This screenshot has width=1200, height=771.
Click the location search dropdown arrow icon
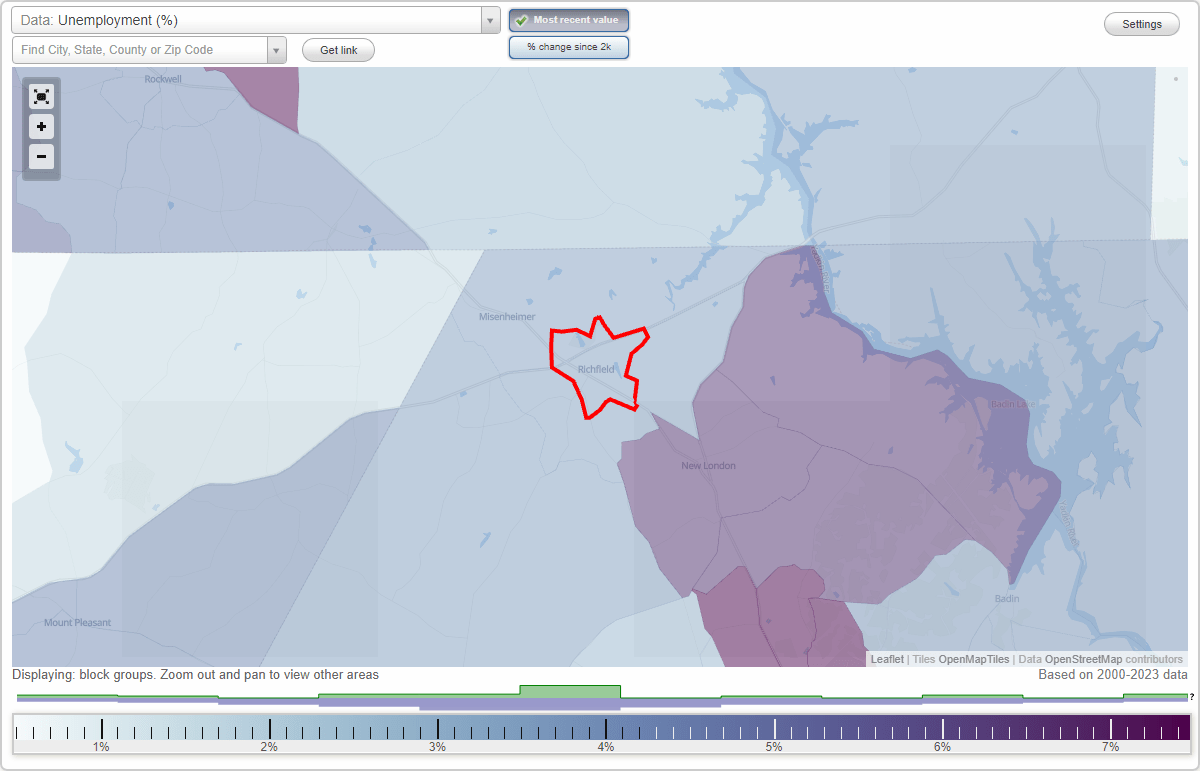pos(277,49)
